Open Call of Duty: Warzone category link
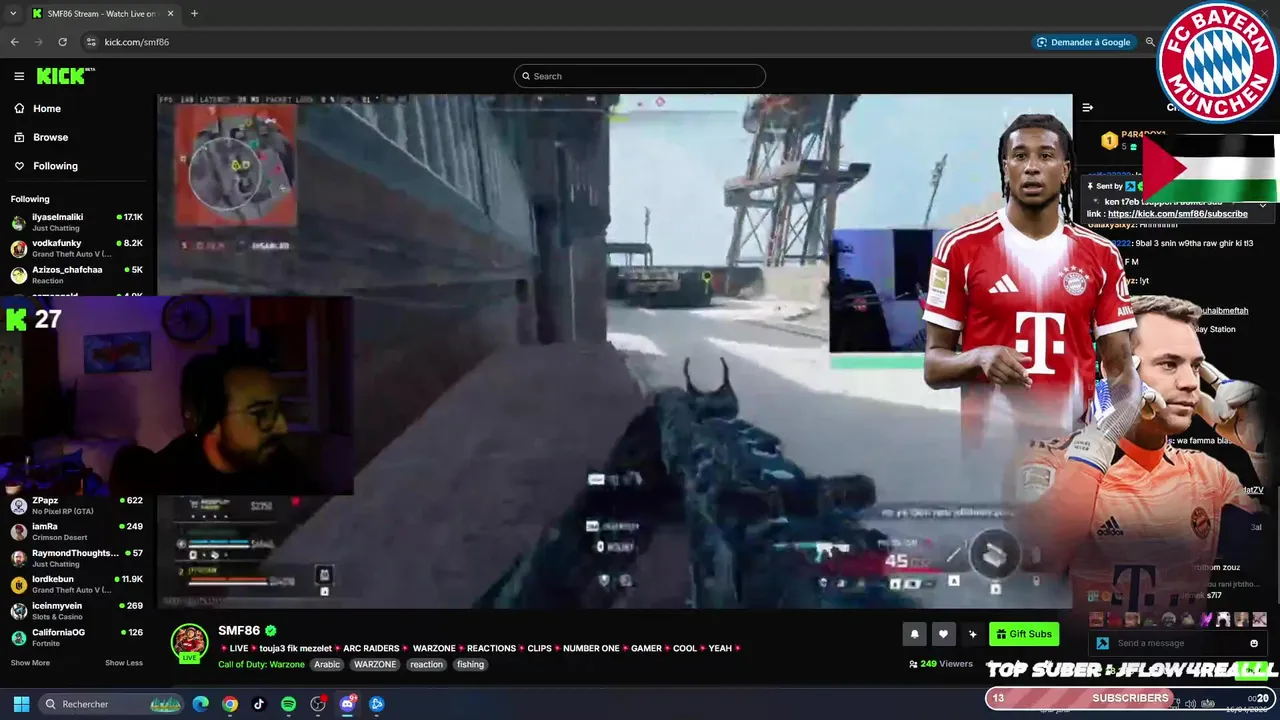This screenshot has width=1280, height=720. [261, 664]
